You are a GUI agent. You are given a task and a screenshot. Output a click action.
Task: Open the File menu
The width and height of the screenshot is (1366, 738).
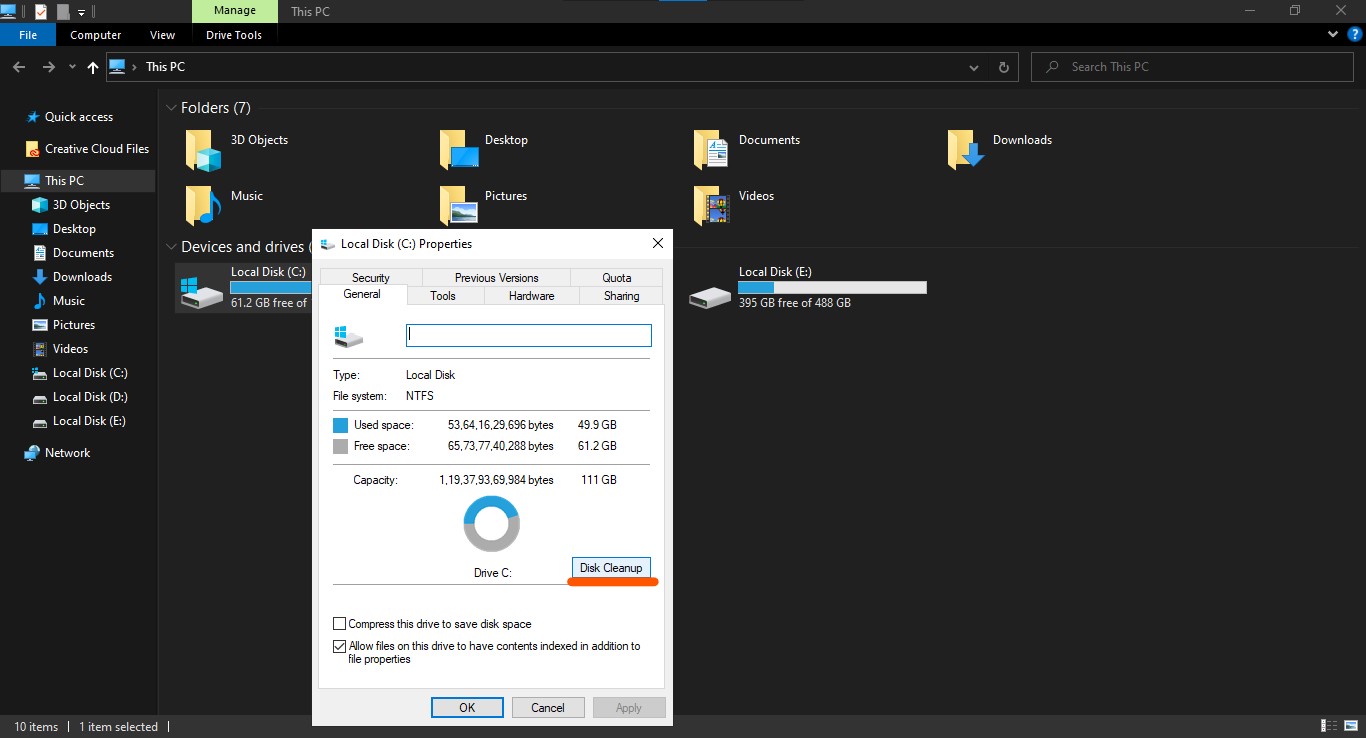[28, 35]
